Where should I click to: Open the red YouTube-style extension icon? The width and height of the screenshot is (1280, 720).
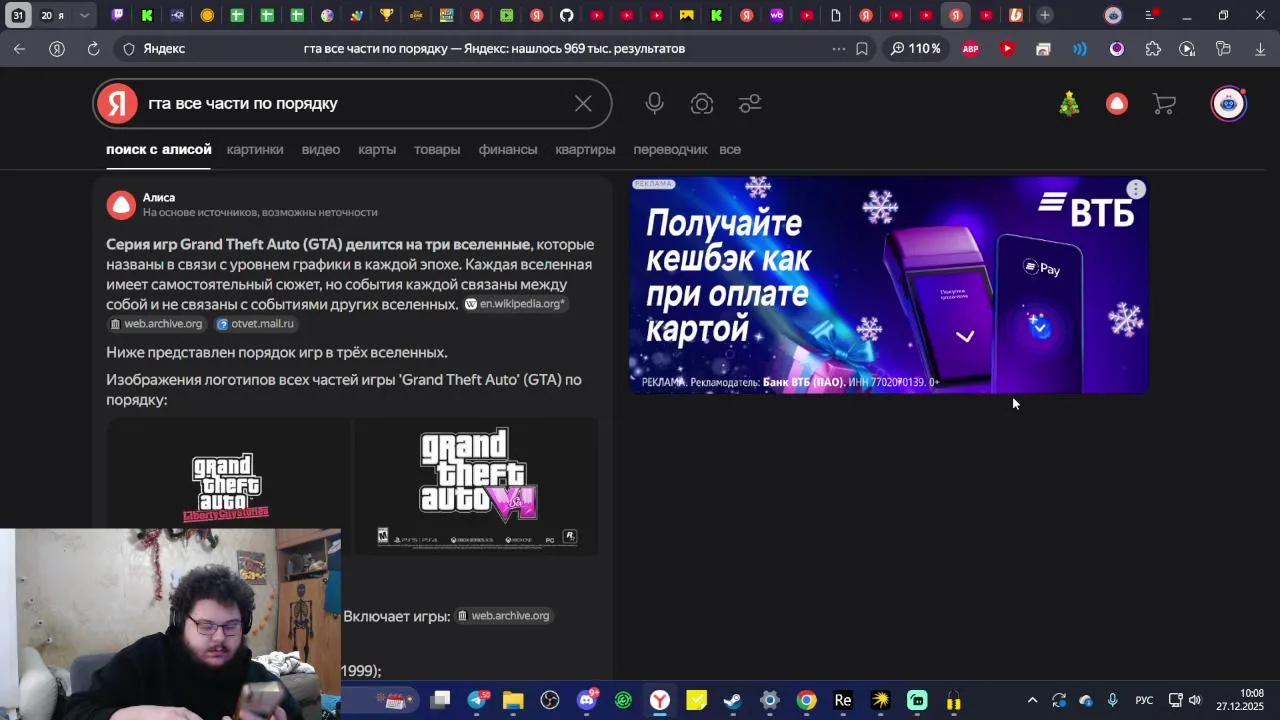[x=1007, y=49]
